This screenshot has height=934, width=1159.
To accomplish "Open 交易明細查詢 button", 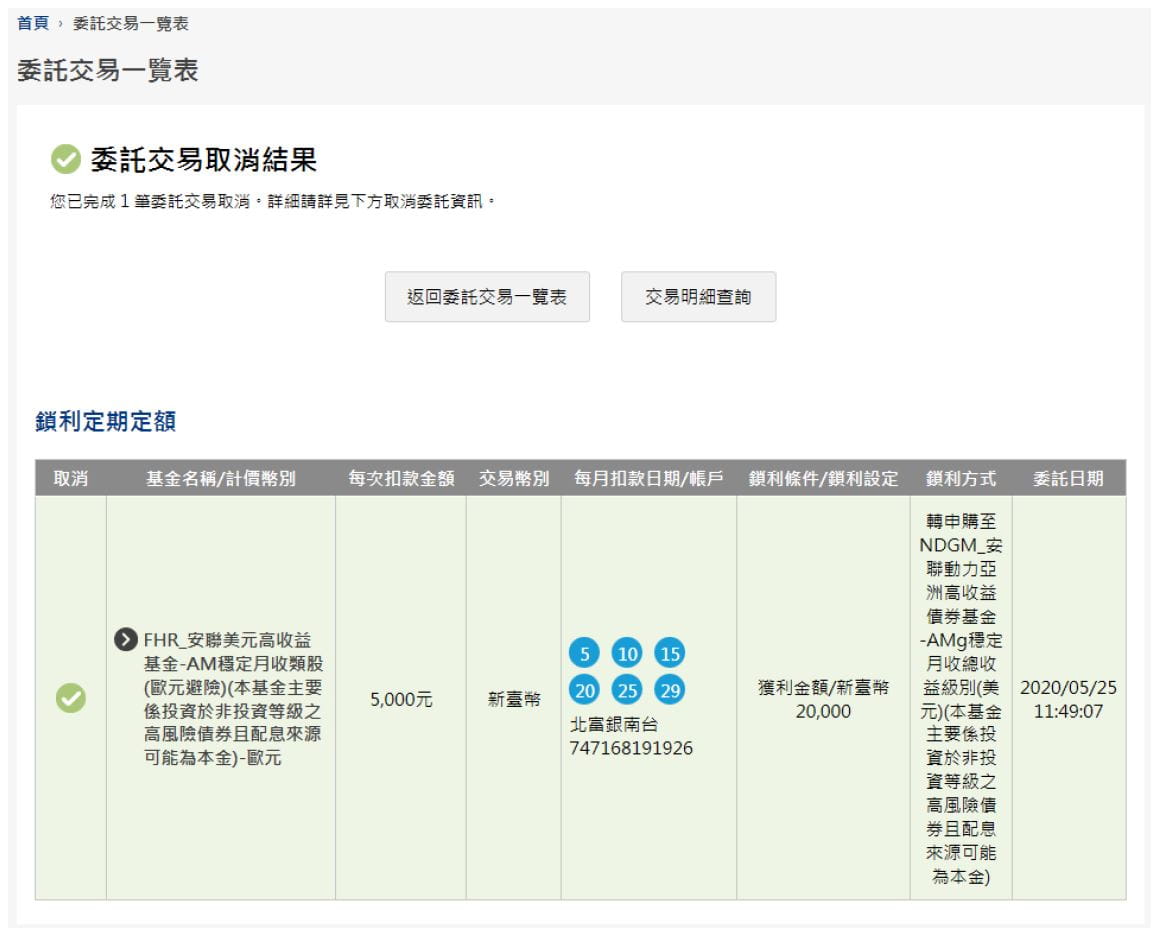I will [699, 296].
